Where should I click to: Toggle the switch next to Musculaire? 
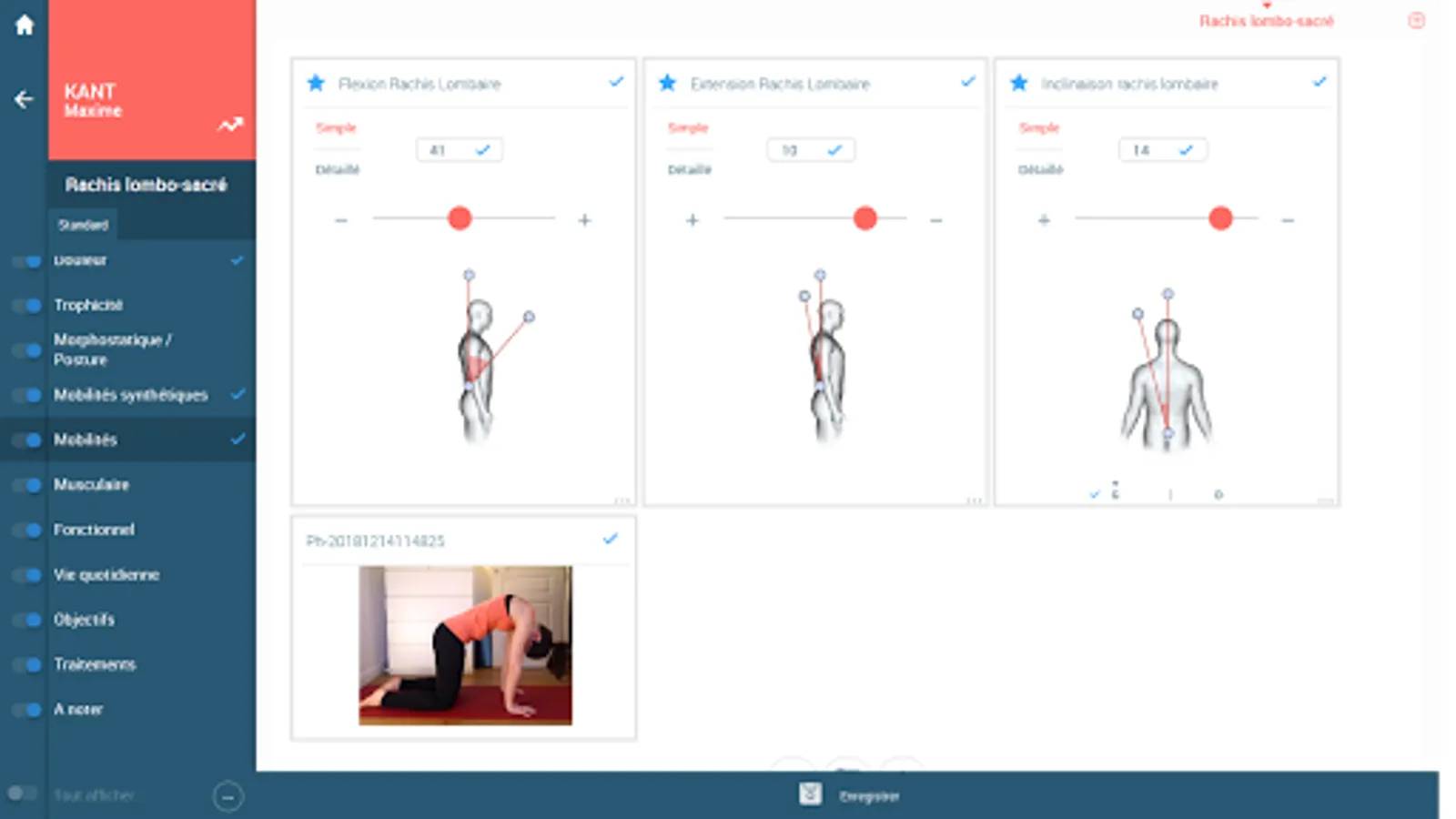(23, 485)
